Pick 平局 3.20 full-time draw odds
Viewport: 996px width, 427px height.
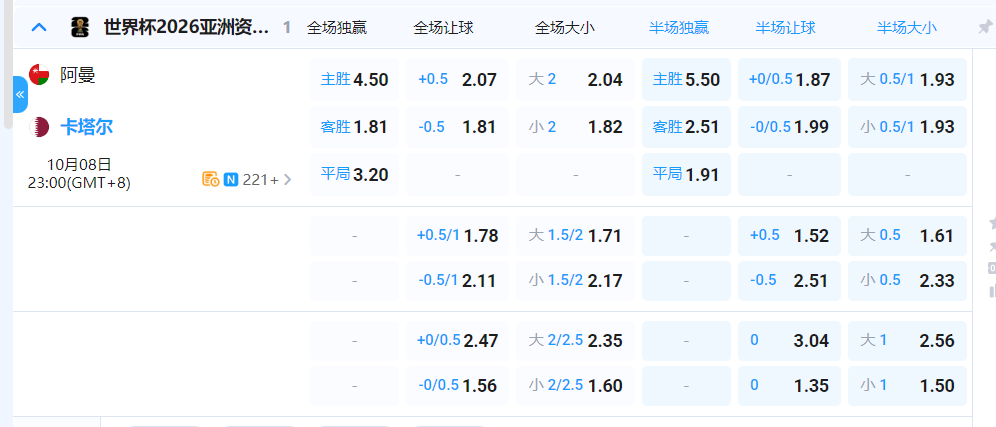click(354, 174)
